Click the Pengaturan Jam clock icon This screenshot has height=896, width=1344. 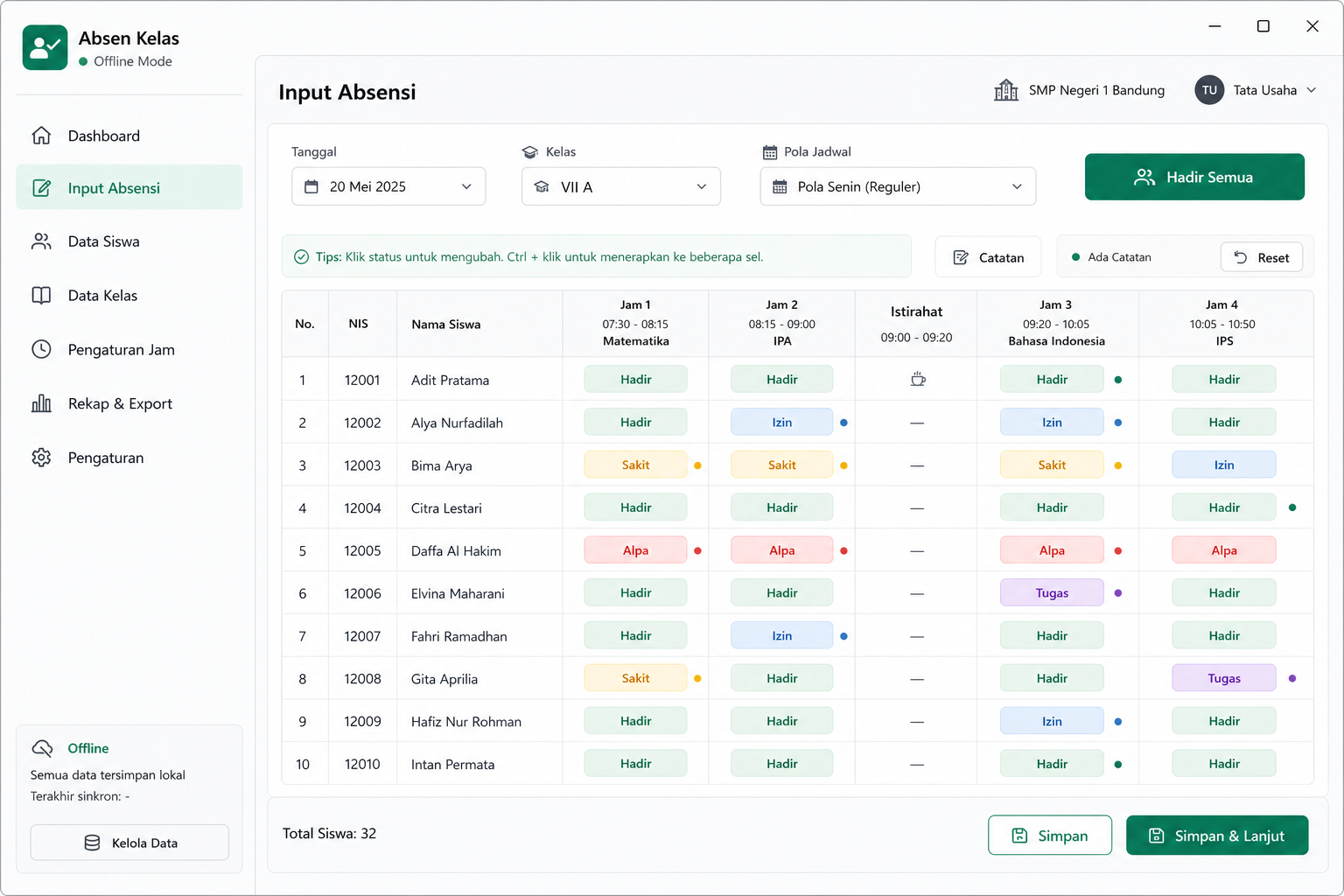click(41, 349)
